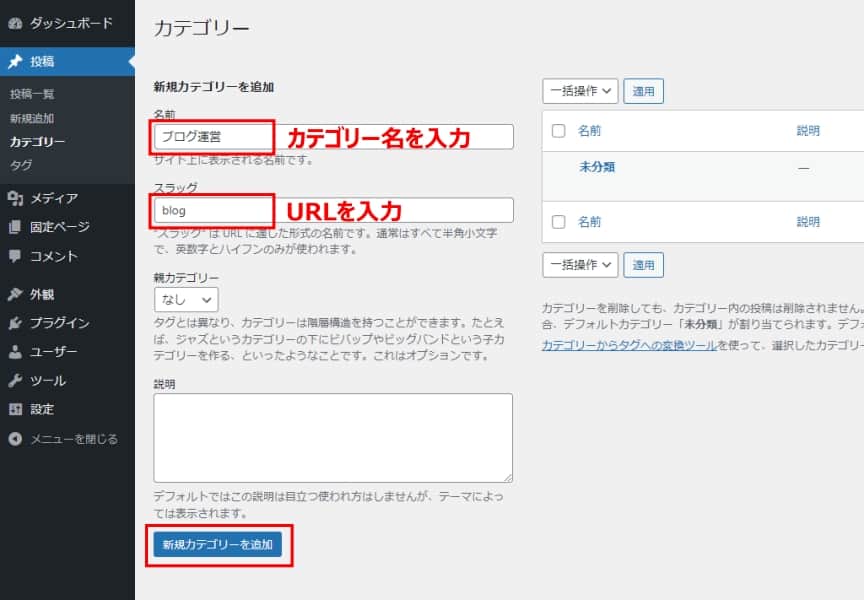
Task: Check the select-all box in table footer
Action: pyautogui.click(x=559, y=221)
